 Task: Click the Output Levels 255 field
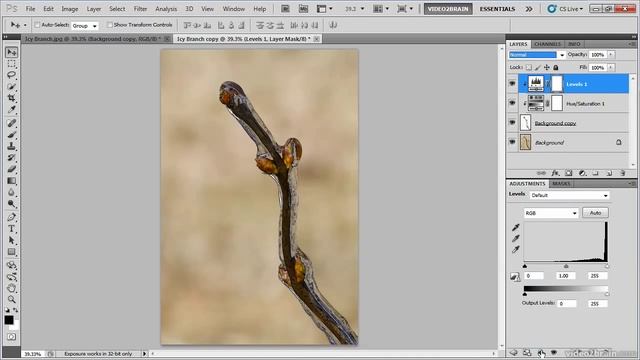click(x=598, y=304)
